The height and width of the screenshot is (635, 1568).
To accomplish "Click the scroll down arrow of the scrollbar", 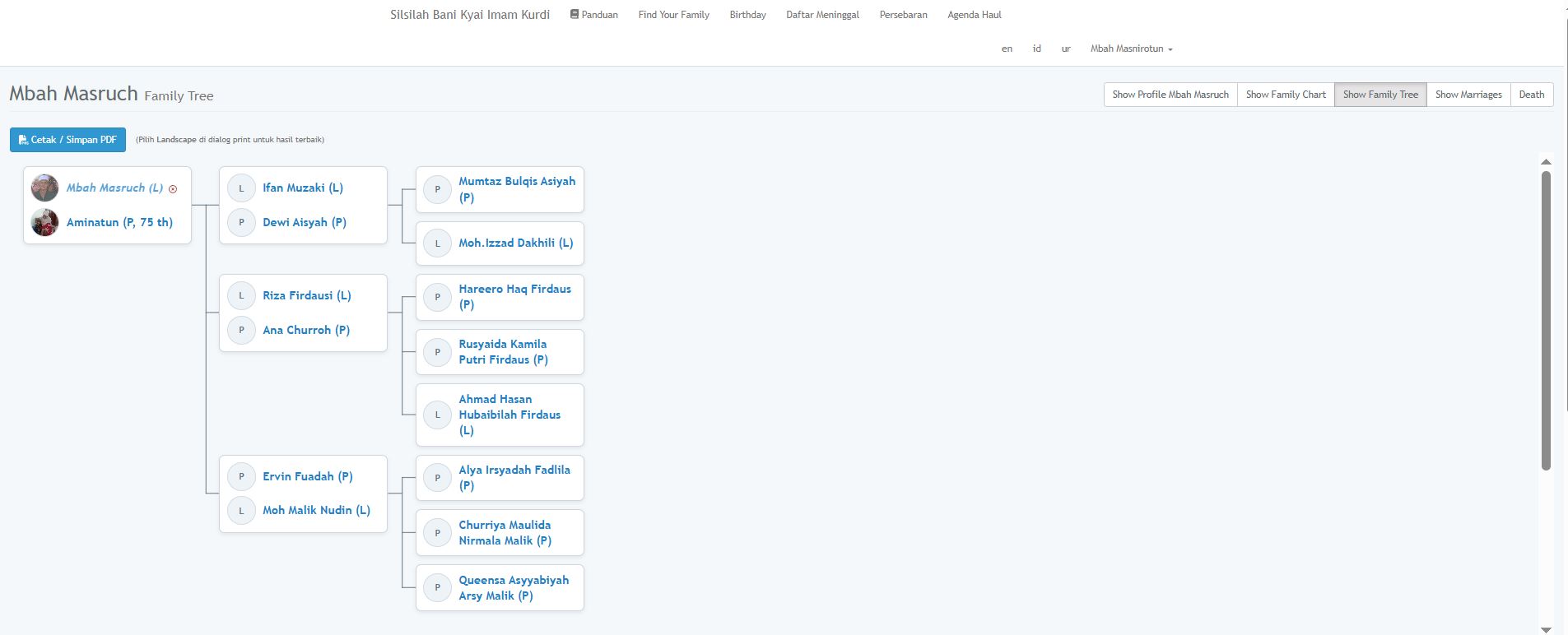I will point(1545,629).
